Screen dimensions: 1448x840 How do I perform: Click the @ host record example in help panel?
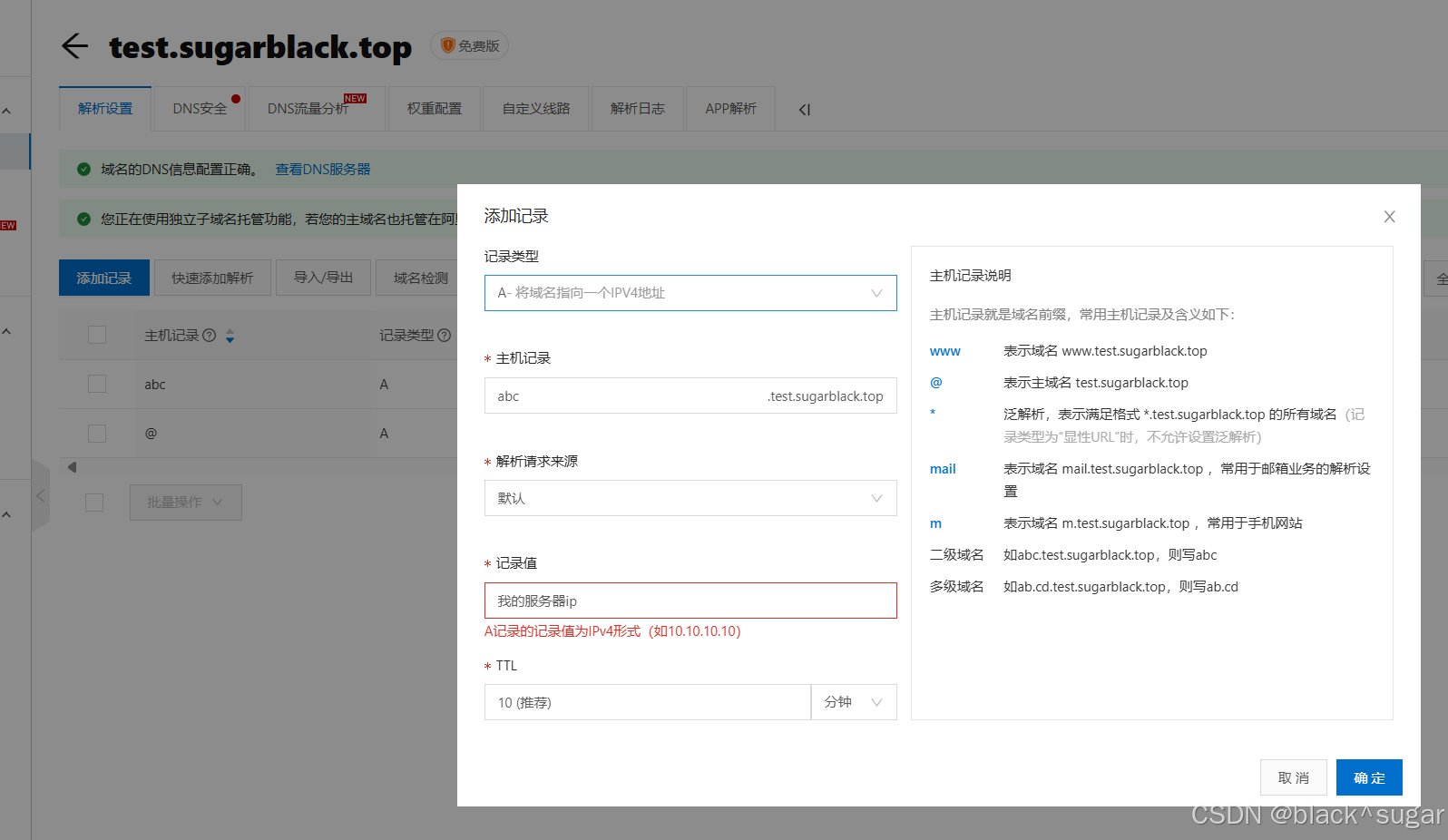[x=936, y=383]
